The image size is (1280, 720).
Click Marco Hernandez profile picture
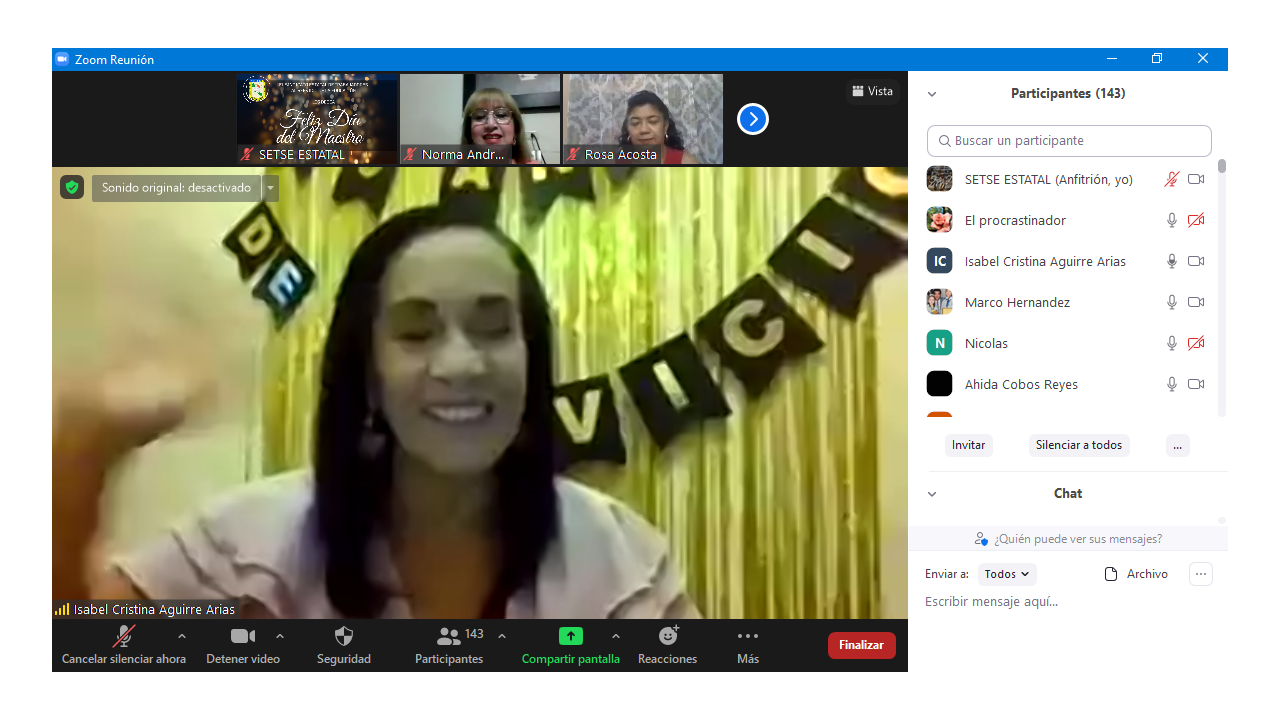[x=939, y=302]
